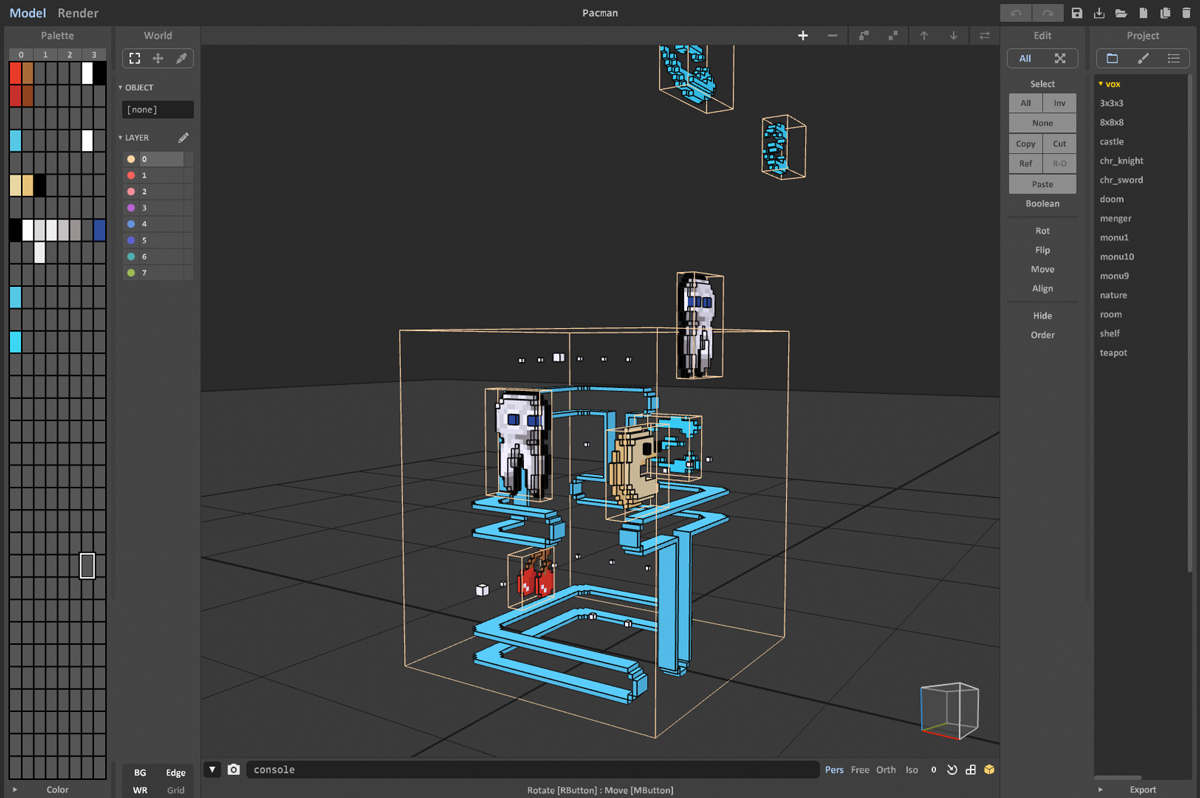
Task: Select the World box select tool
Action: pyautogui.click(x=134, y=58)
